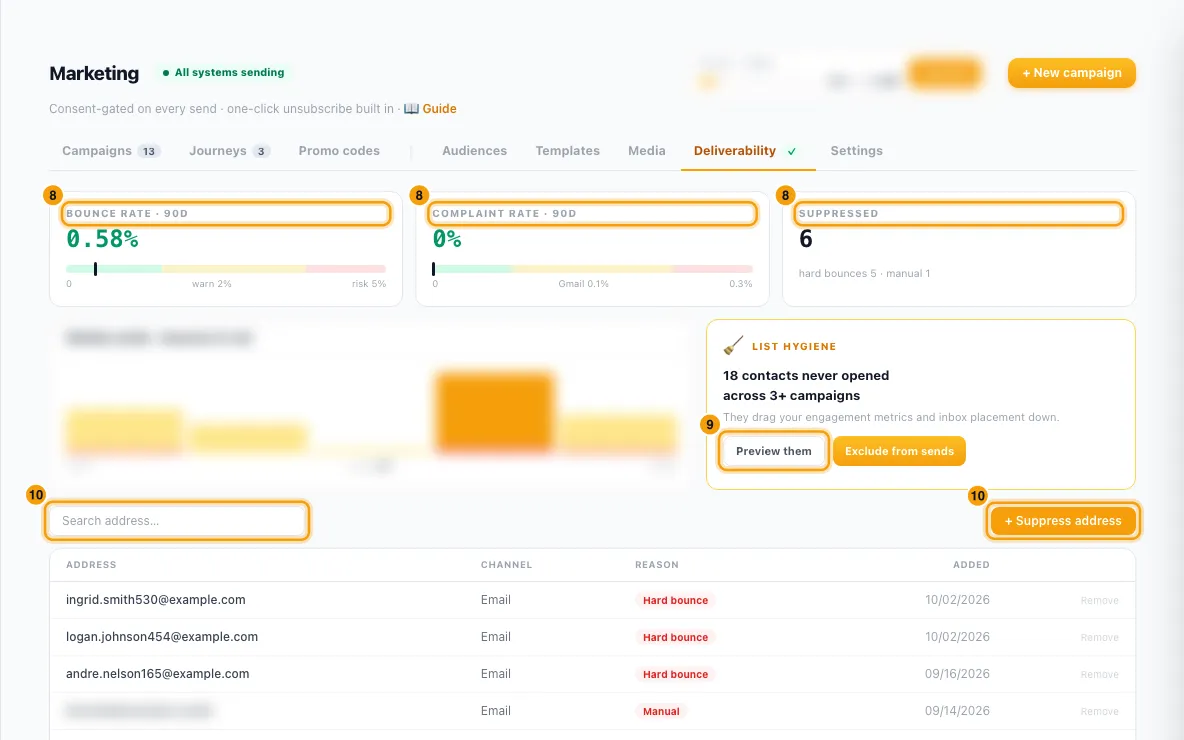The image size is (1184, 740).
Task: Switch to the Media tab
Action: tap(646, 151)
